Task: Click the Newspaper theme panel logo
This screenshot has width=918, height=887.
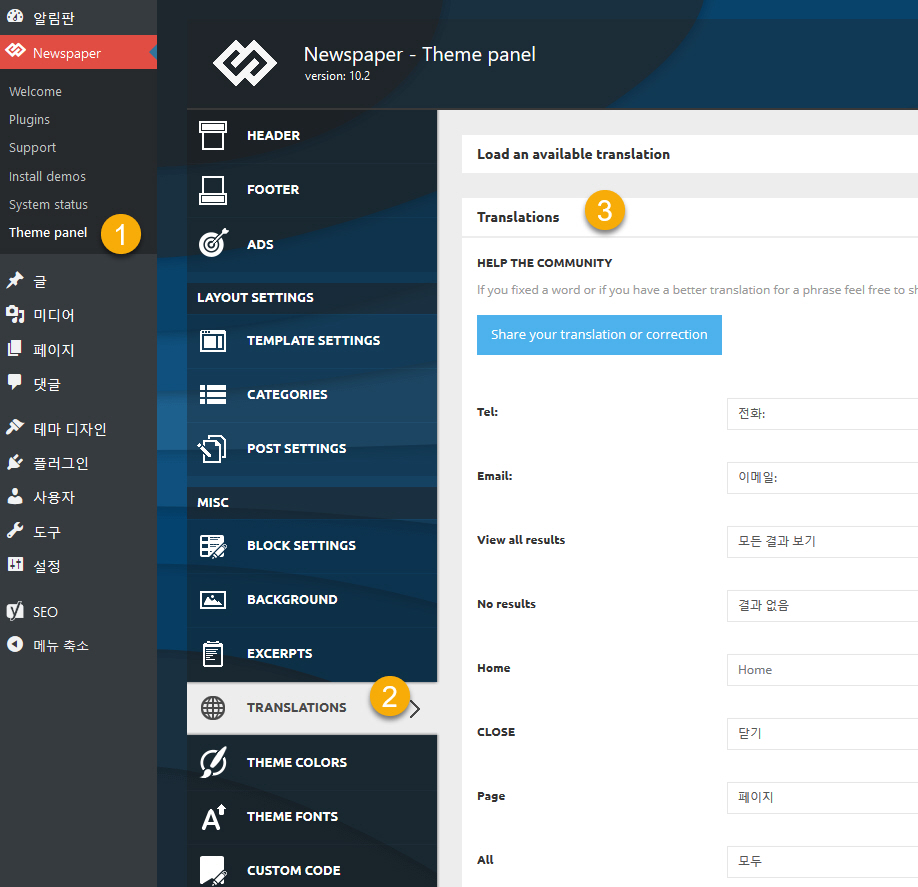Action: tap(245, 63)
